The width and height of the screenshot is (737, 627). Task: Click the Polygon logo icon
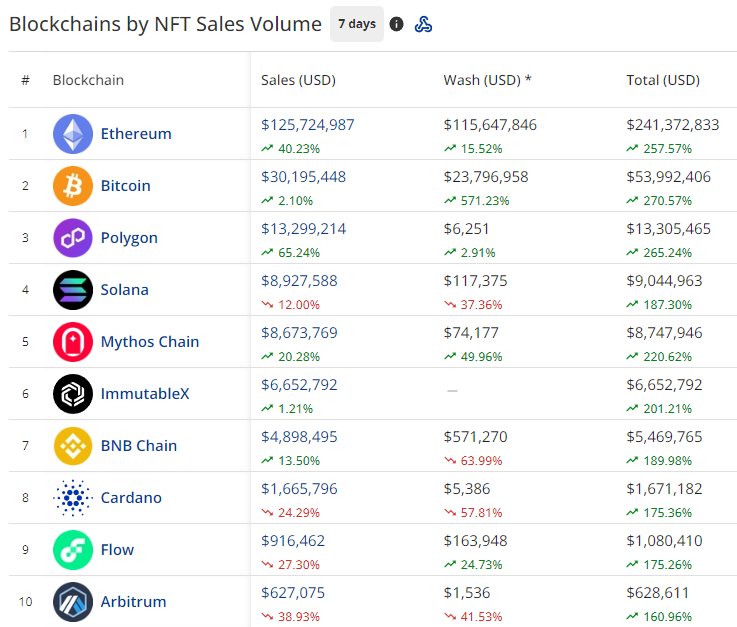point(72,238)
